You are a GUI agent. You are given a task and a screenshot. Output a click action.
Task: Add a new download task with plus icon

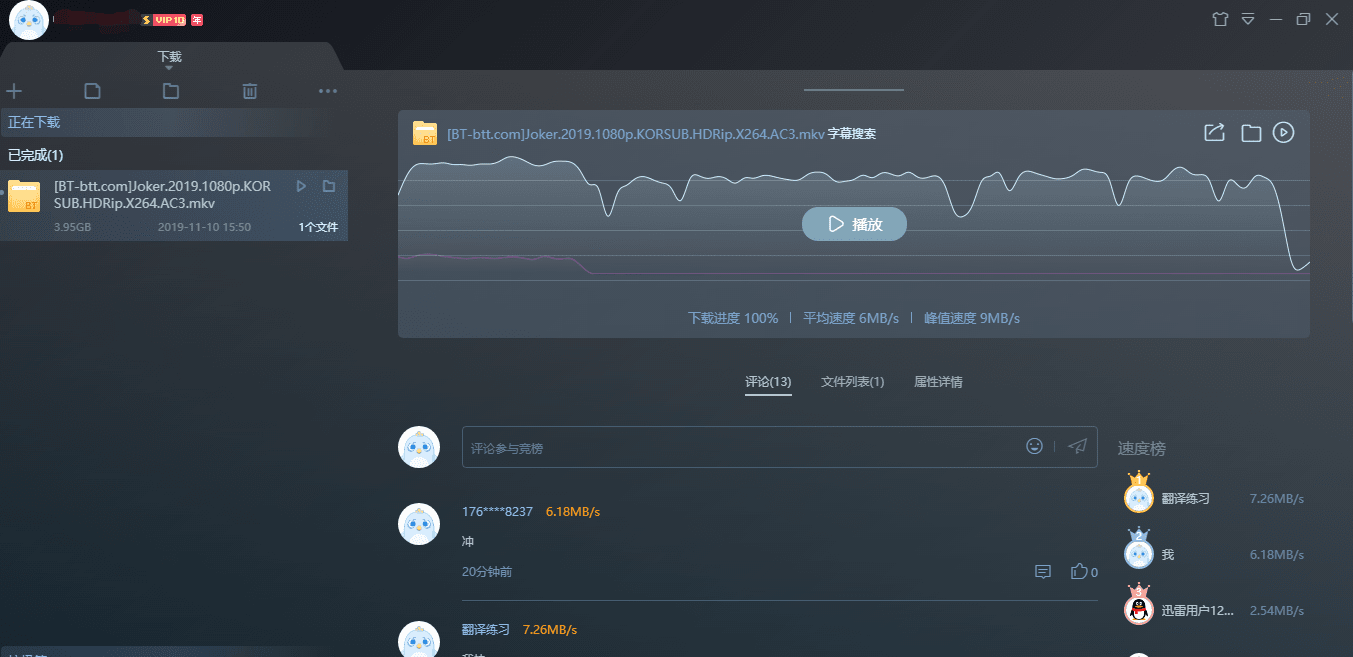tap(14, 90)
